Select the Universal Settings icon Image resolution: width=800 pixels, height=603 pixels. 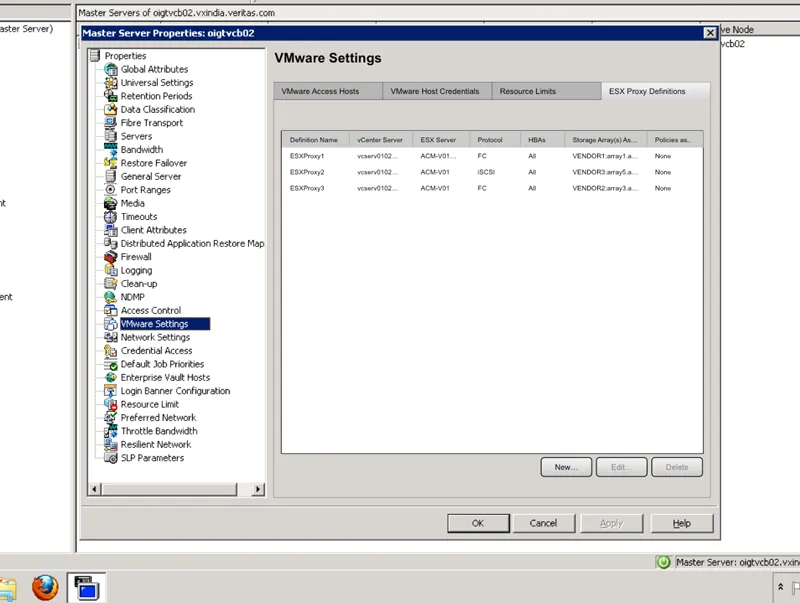click(111, 82)
